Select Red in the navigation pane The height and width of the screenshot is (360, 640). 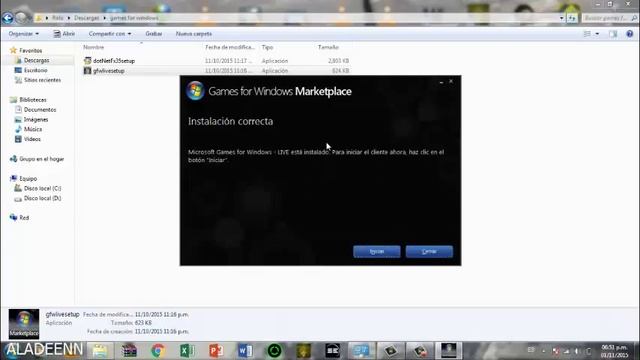[24, 218]
